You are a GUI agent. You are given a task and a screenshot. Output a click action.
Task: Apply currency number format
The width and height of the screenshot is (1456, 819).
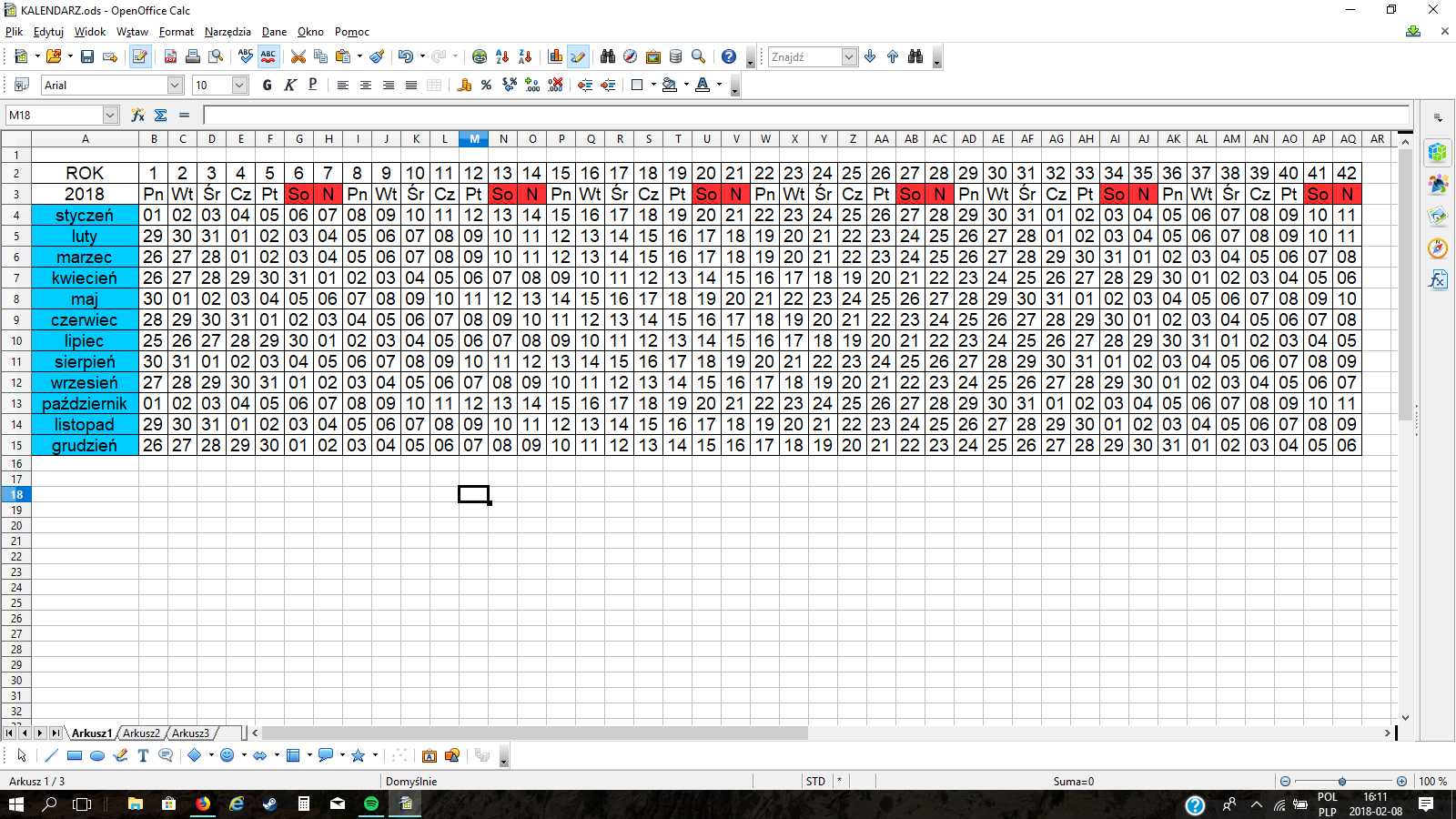(x=464, y=85)
